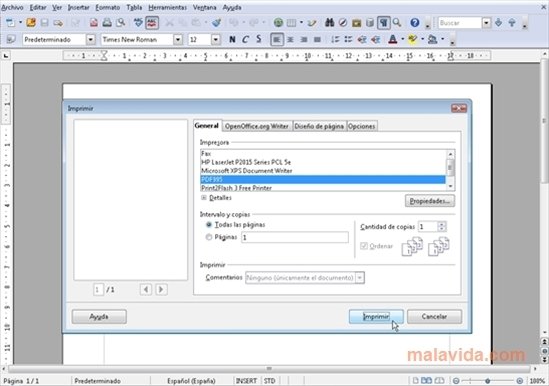The image size is (549, 386).
Task: Open the Herramientas menu
Action: point(167,7)
